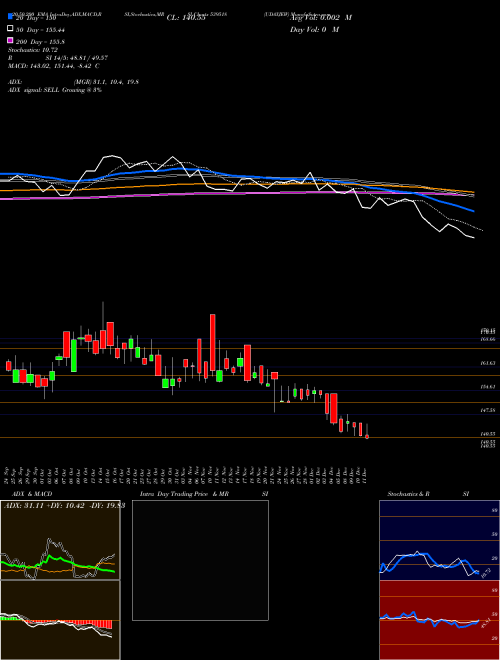The image size is (500, 660).
Task: Open the red RSI chart panel
Action: pos(439,620)
